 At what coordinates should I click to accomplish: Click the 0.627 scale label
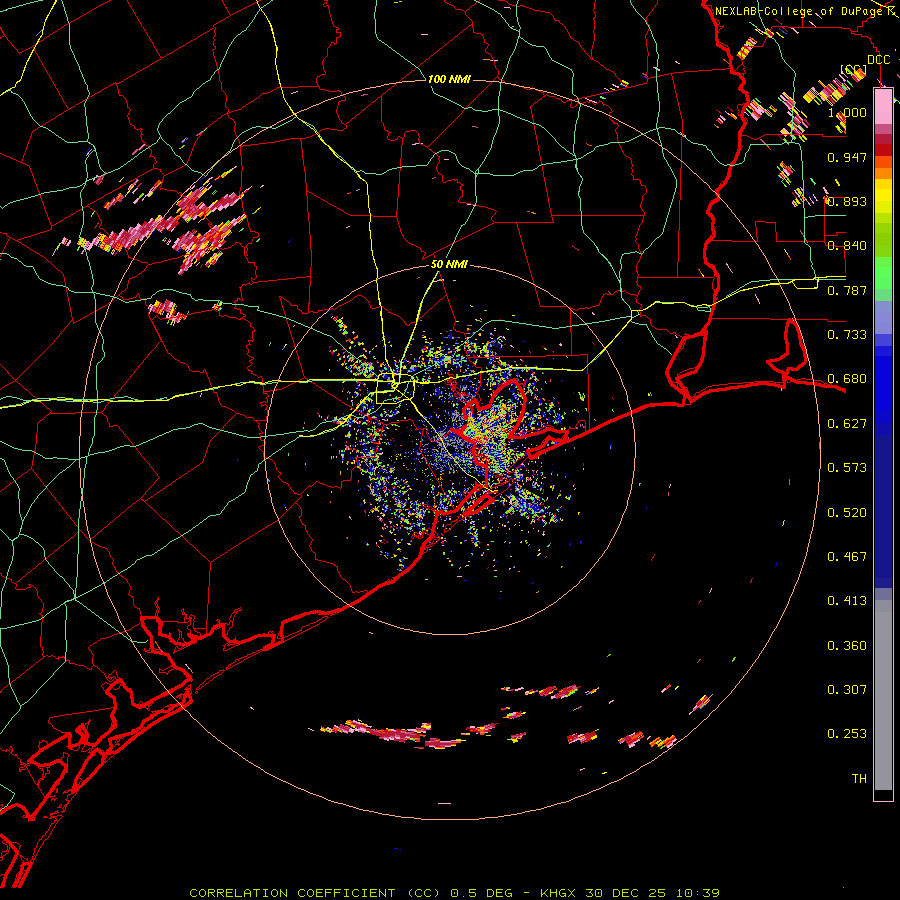pos(847,424)
